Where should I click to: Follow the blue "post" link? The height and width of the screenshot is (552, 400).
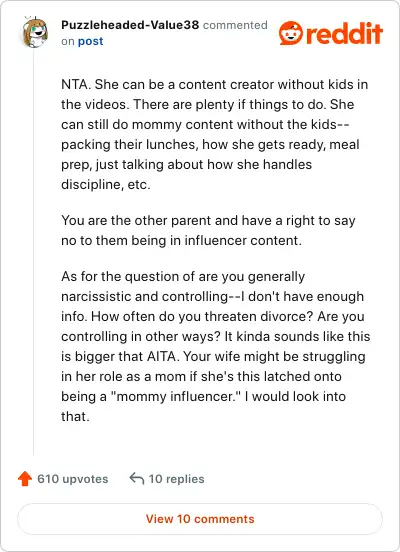pos(90,41)
